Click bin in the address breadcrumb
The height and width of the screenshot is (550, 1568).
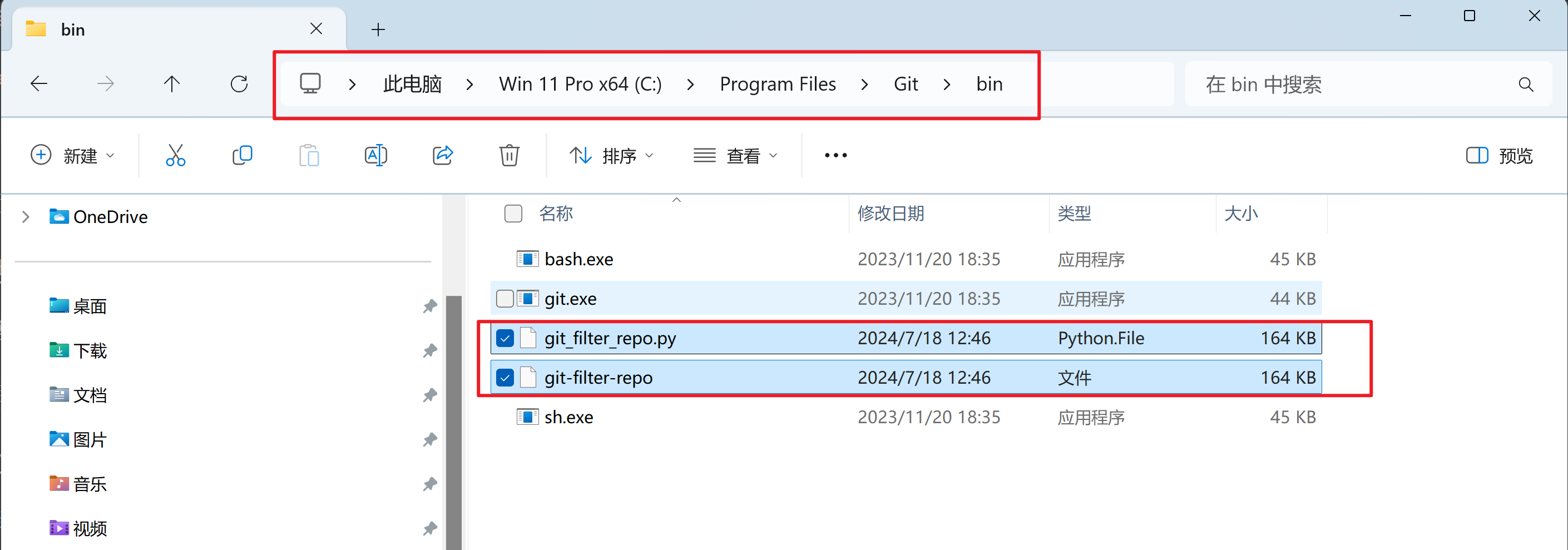tap(989, 84)
